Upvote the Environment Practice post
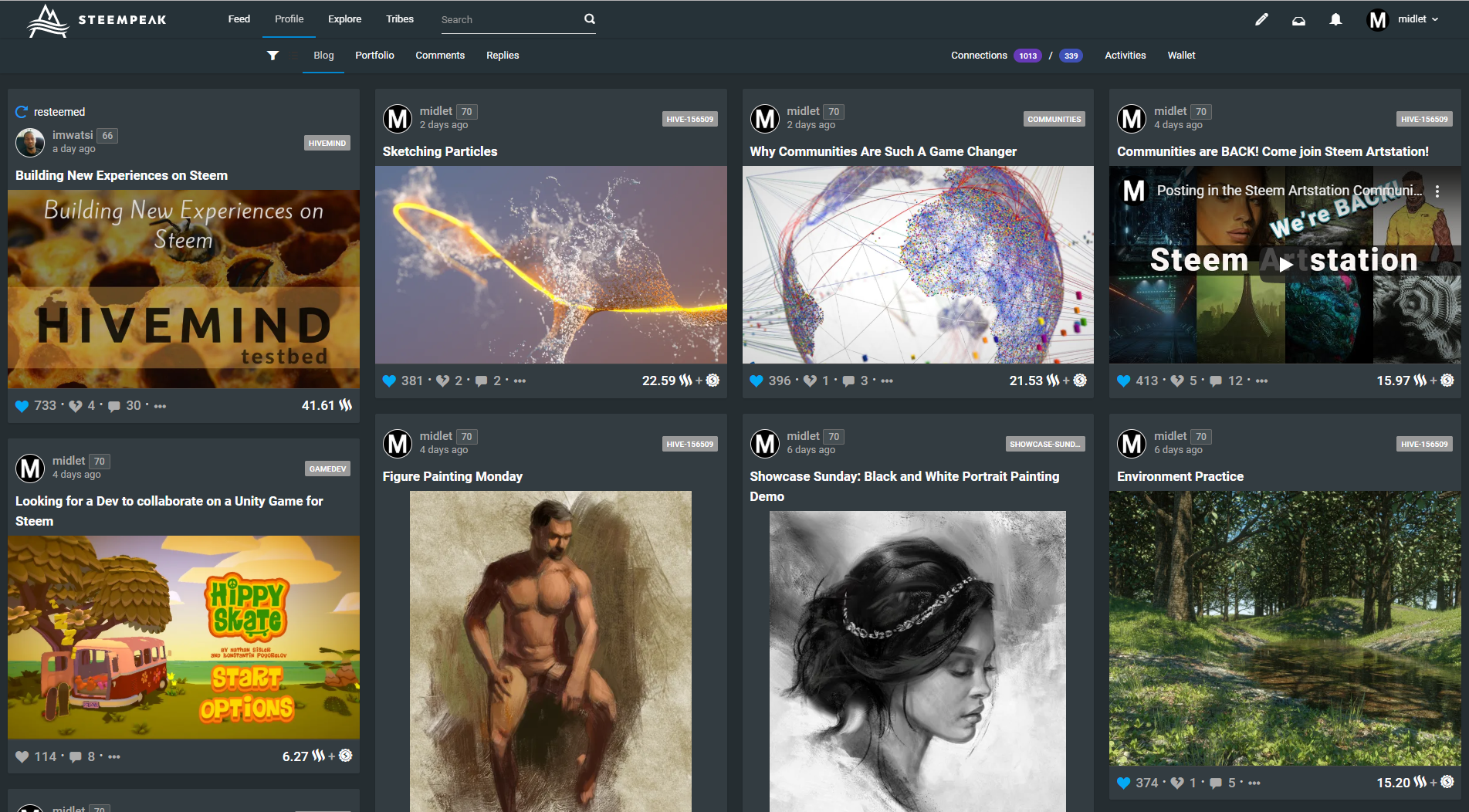Viewport: 1469px width, 812px height. [1124, 783]
